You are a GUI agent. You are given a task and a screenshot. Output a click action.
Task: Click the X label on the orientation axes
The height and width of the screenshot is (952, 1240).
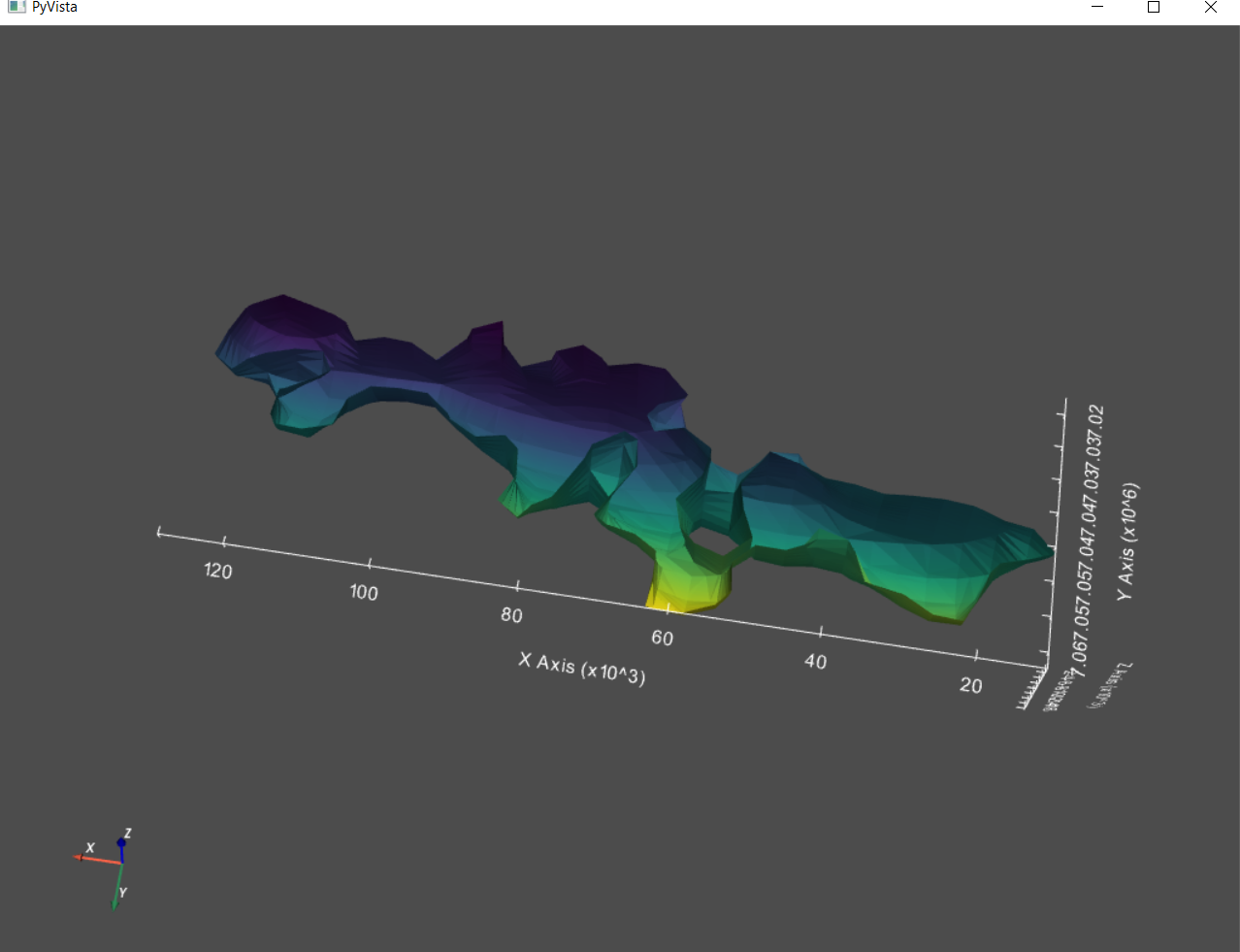pos(88,845)
